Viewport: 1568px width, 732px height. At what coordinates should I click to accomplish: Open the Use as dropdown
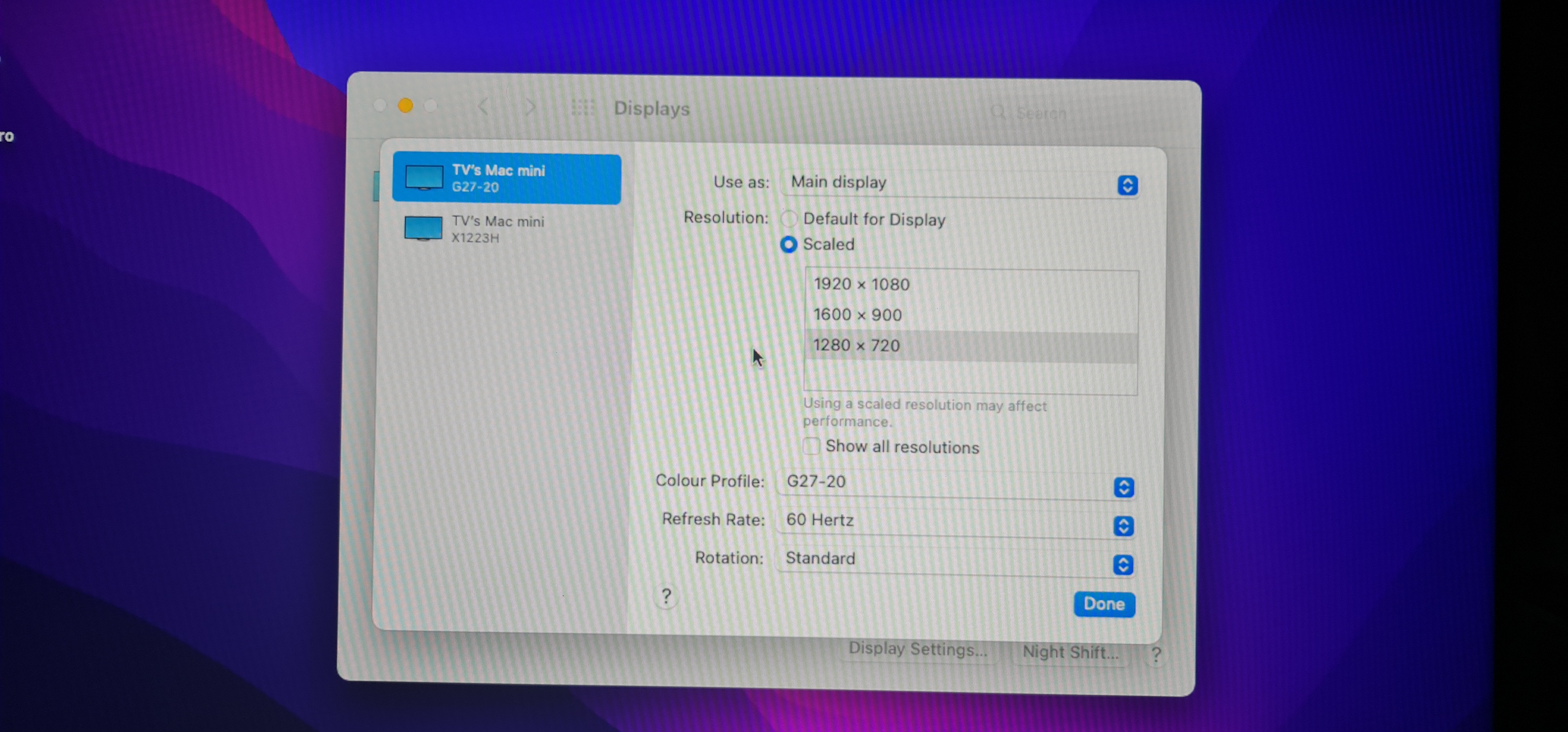pyautogui.click(x=1127, y=185)
